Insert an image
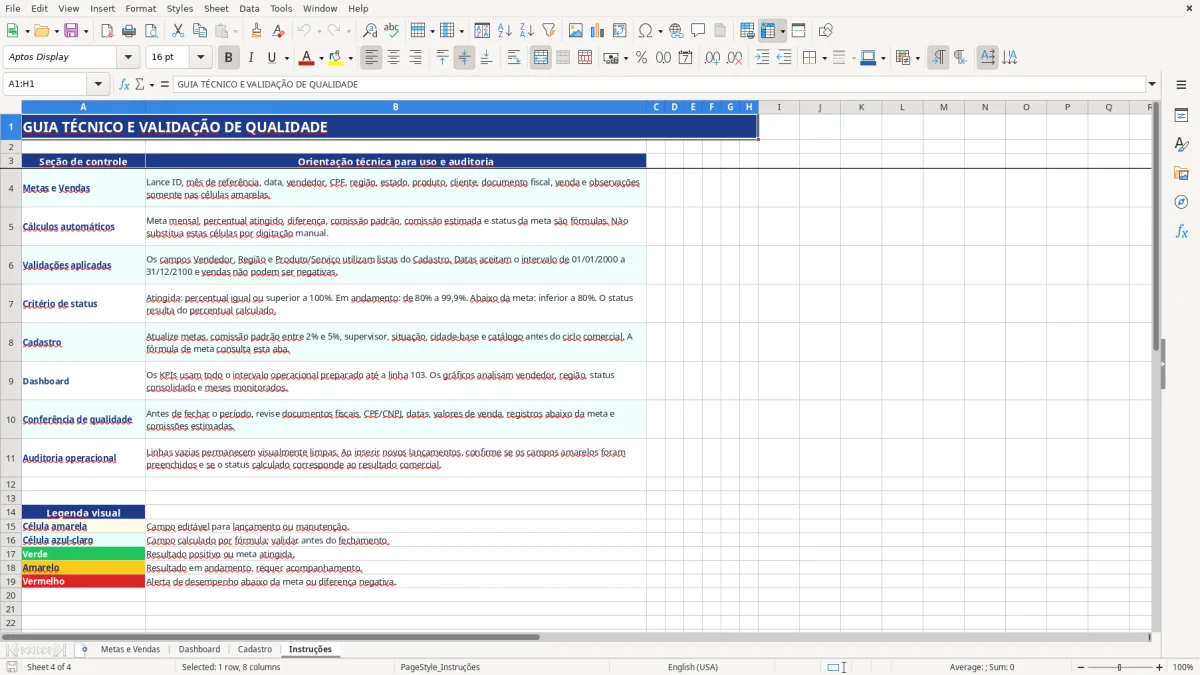The width and height of the screenshot is (1200, 675). tap(576, 31)
